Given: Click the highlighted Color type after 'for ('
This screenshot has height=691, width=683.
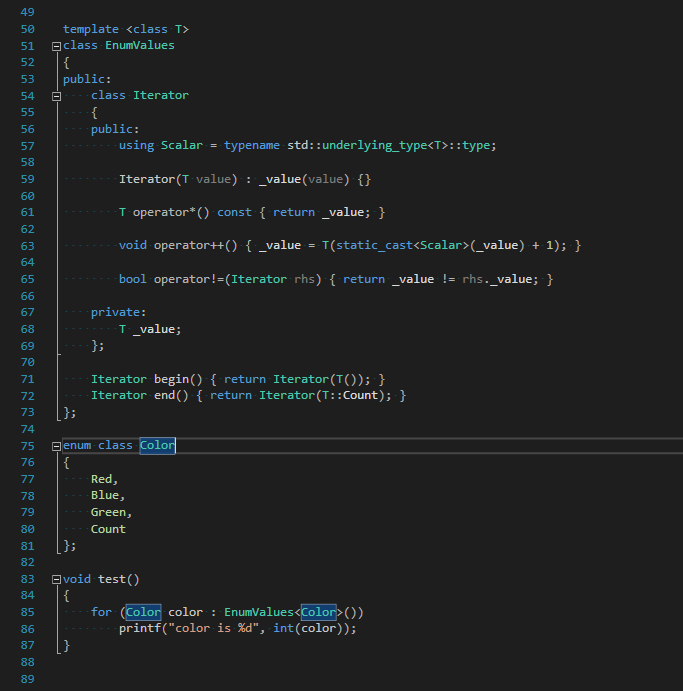Looking at the screenshot, I should [x=143, y=613].
